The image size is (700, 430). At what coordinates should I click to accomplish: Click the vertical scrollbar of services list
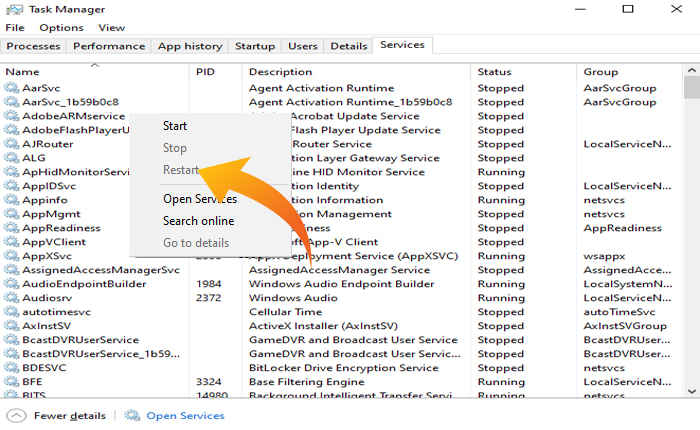tap(691, 240)
